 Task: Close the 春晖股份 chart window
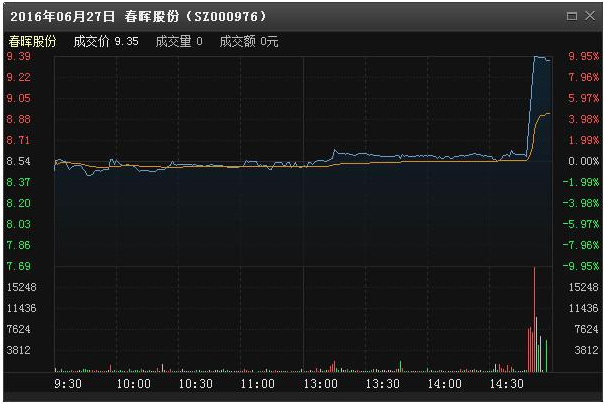click(590, 16)
